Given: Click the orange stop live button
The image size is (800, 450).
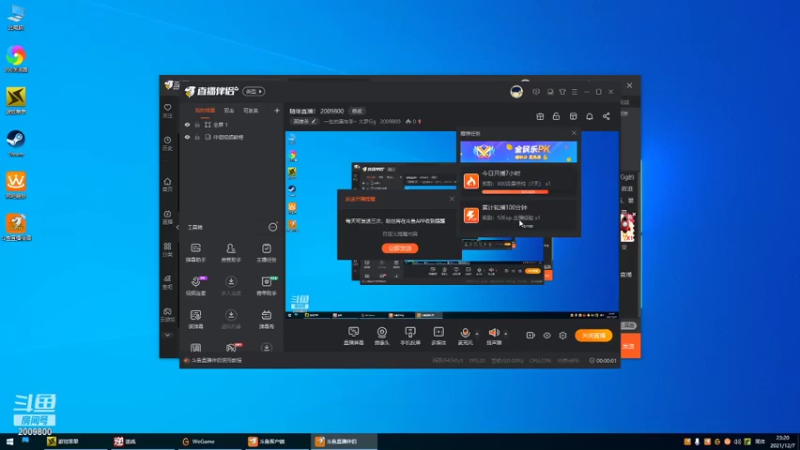Looking at the screenshot, I should [x=593, y=335].
